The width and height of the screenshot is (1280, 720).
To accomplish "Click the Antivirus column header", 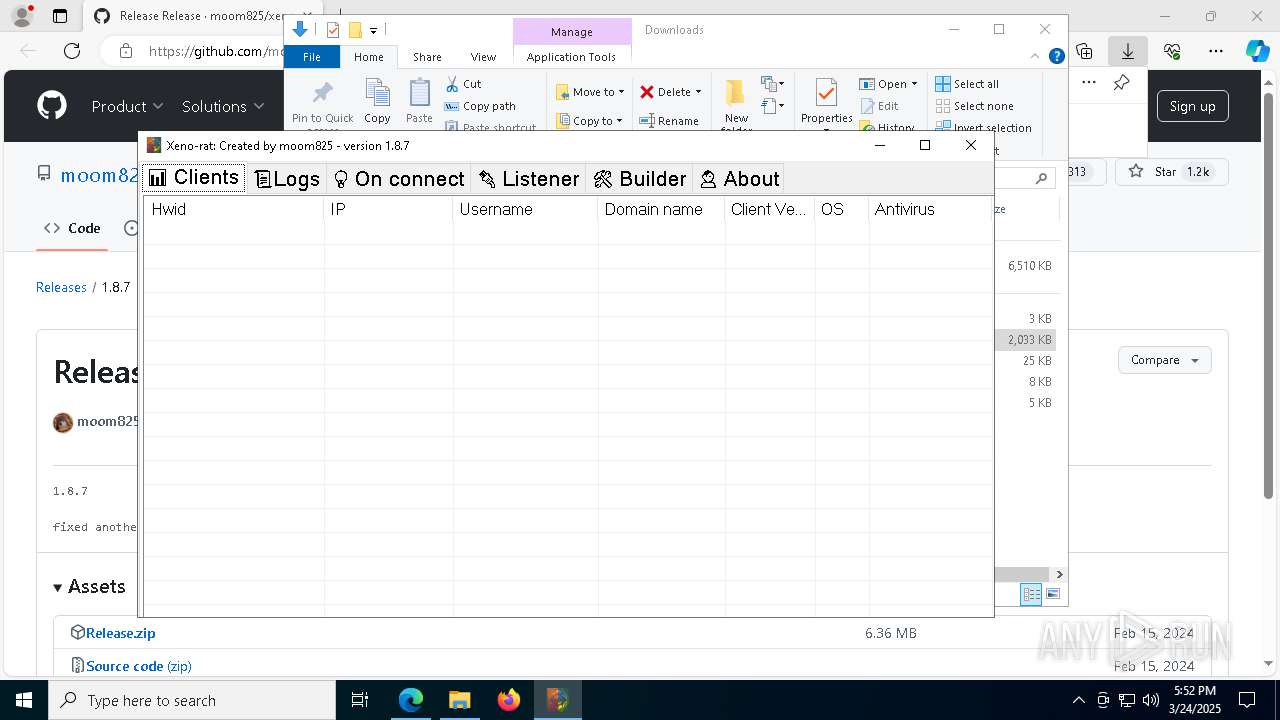I will click(x=930, y=209).
